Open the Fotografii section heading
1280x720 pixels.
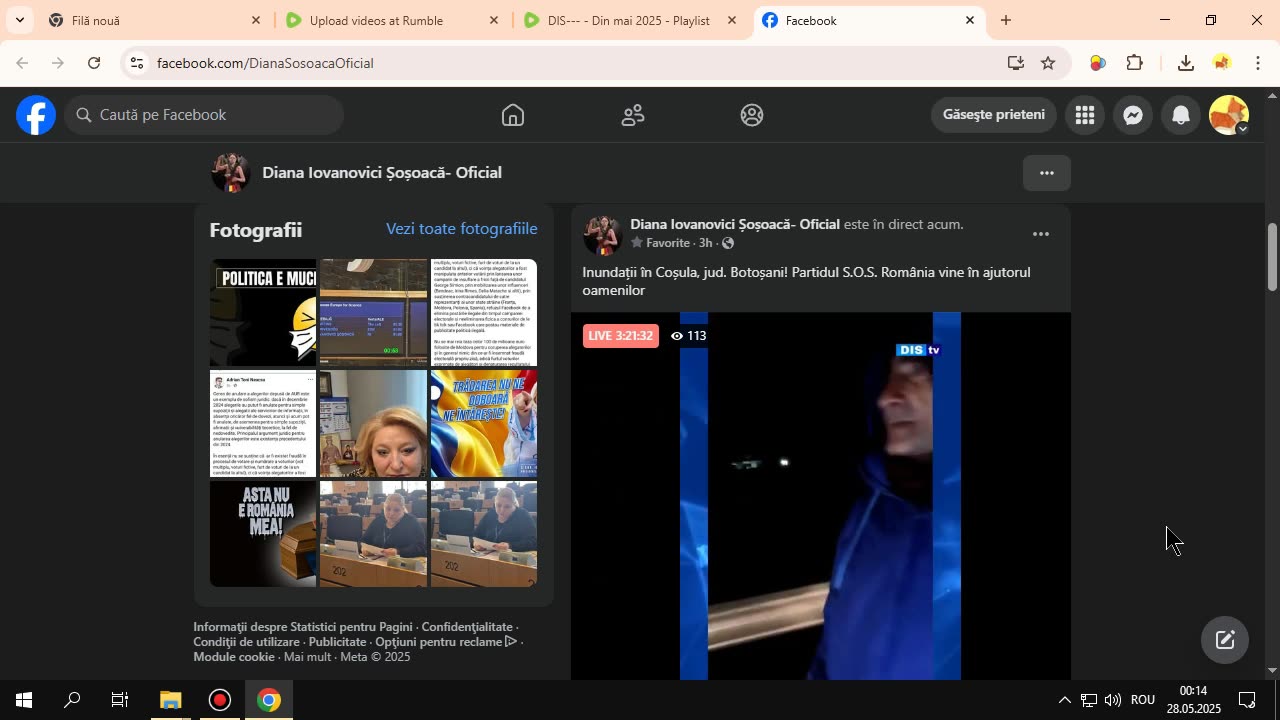(x=256, y=230)
